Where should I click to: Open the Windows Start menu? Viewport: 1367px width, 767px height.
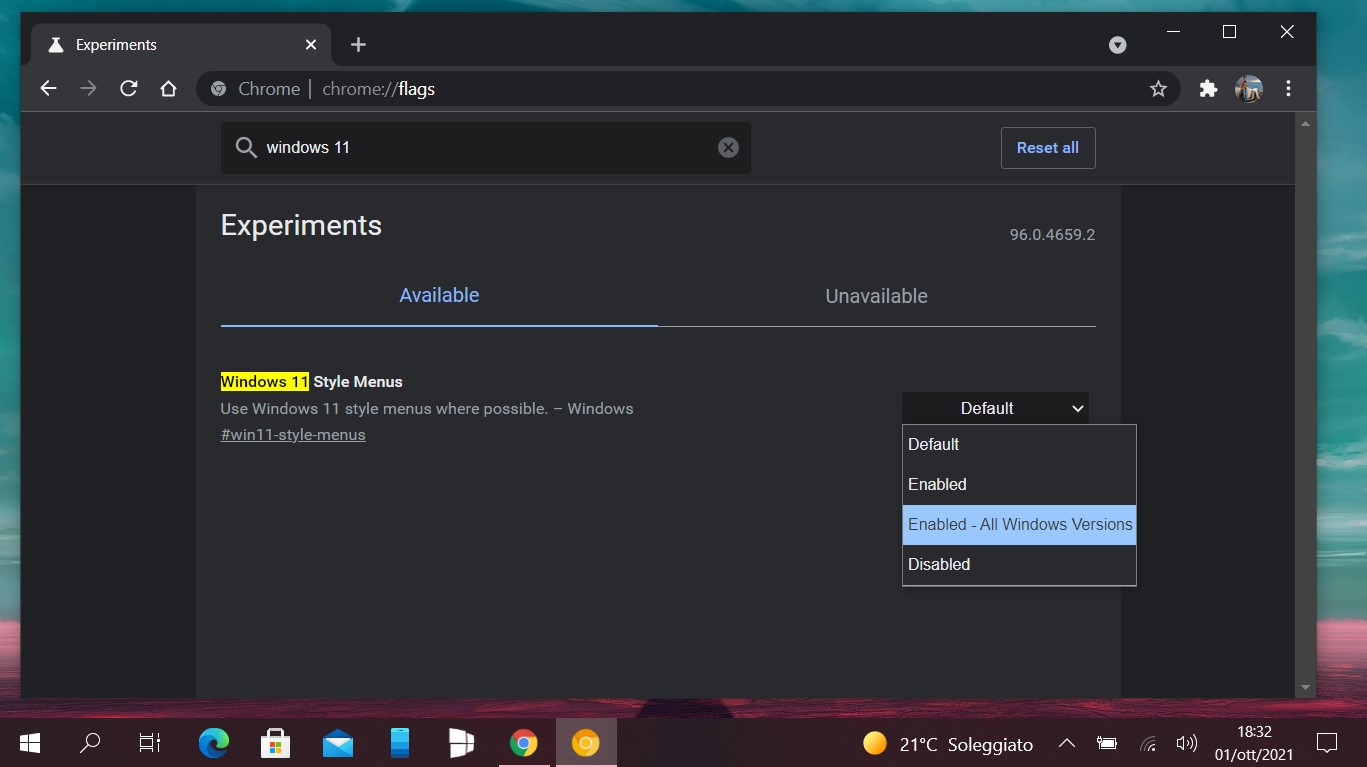click(30, 743)
